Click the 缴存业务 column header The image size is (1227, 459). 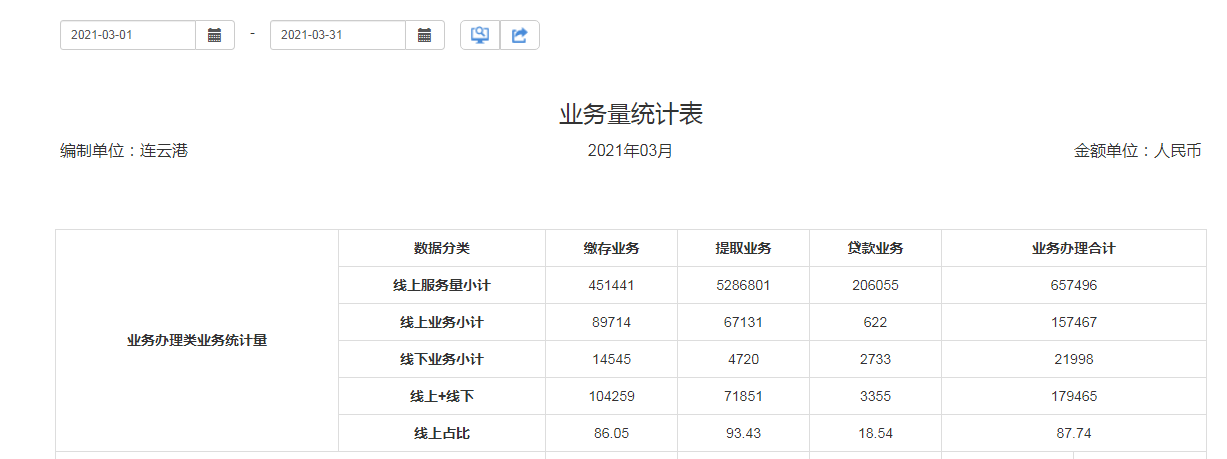pos(612,248)
